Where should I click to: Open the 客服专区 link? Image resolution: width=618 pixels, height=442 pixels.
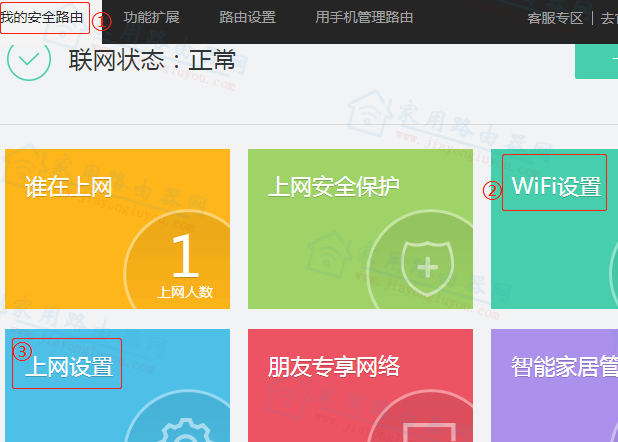(x=555, y=18)
